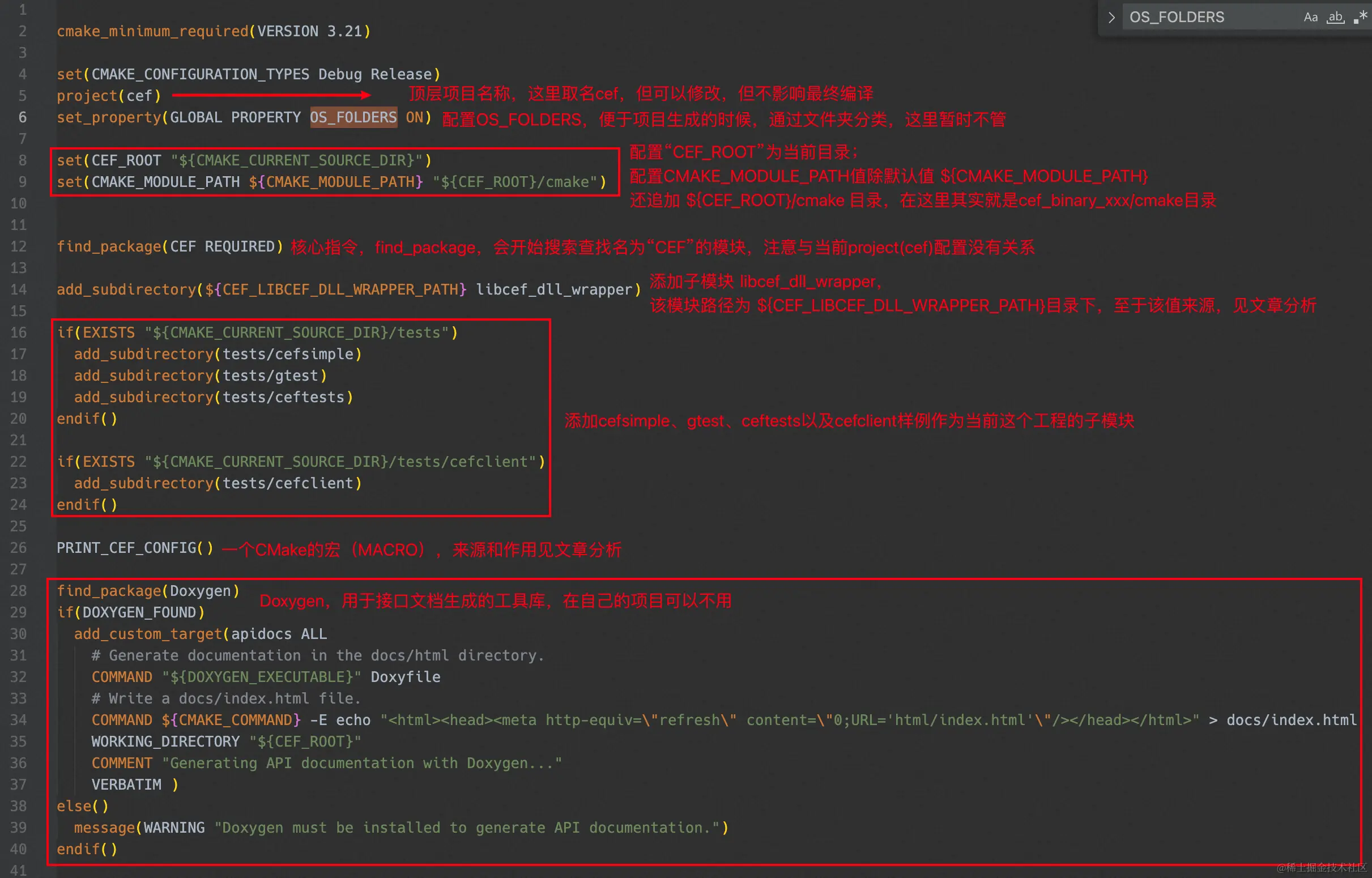Click find_package(CEF REQUIRED) on line 12
1372x878 pixels.
(169, 246)
